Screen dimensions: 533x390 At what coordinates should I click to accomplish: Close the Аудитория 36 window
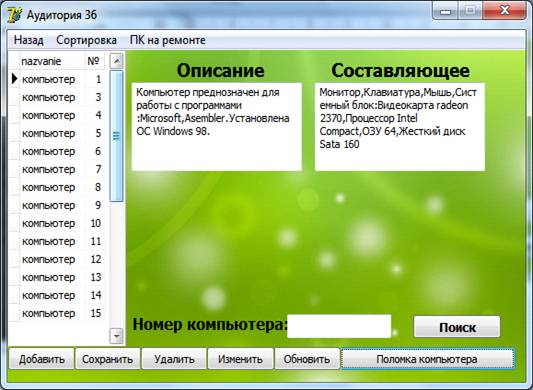tap(505, 11)
